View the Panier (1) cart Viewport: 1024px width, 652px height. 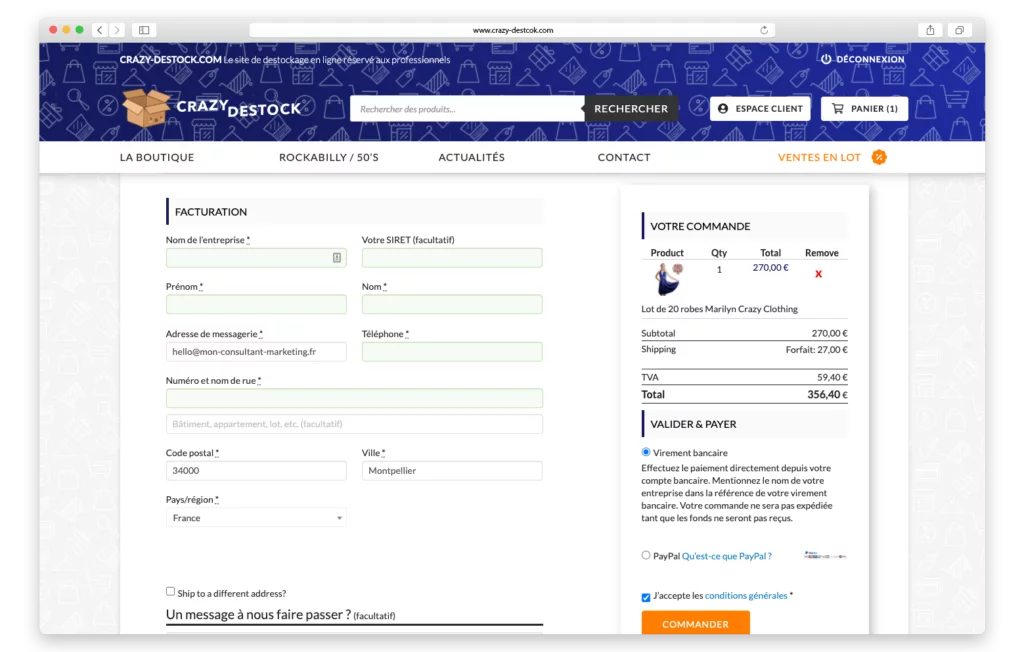point(865,109)
